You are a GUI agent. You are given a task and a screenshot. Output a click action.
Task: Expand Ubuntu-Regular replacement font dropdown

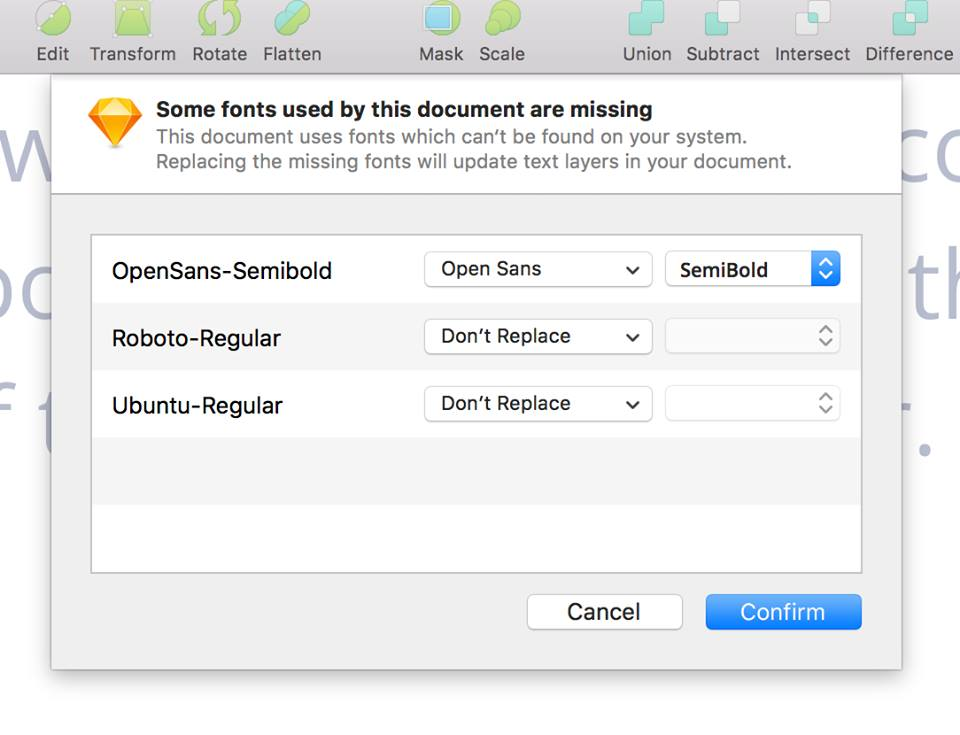tap(538, 404)
